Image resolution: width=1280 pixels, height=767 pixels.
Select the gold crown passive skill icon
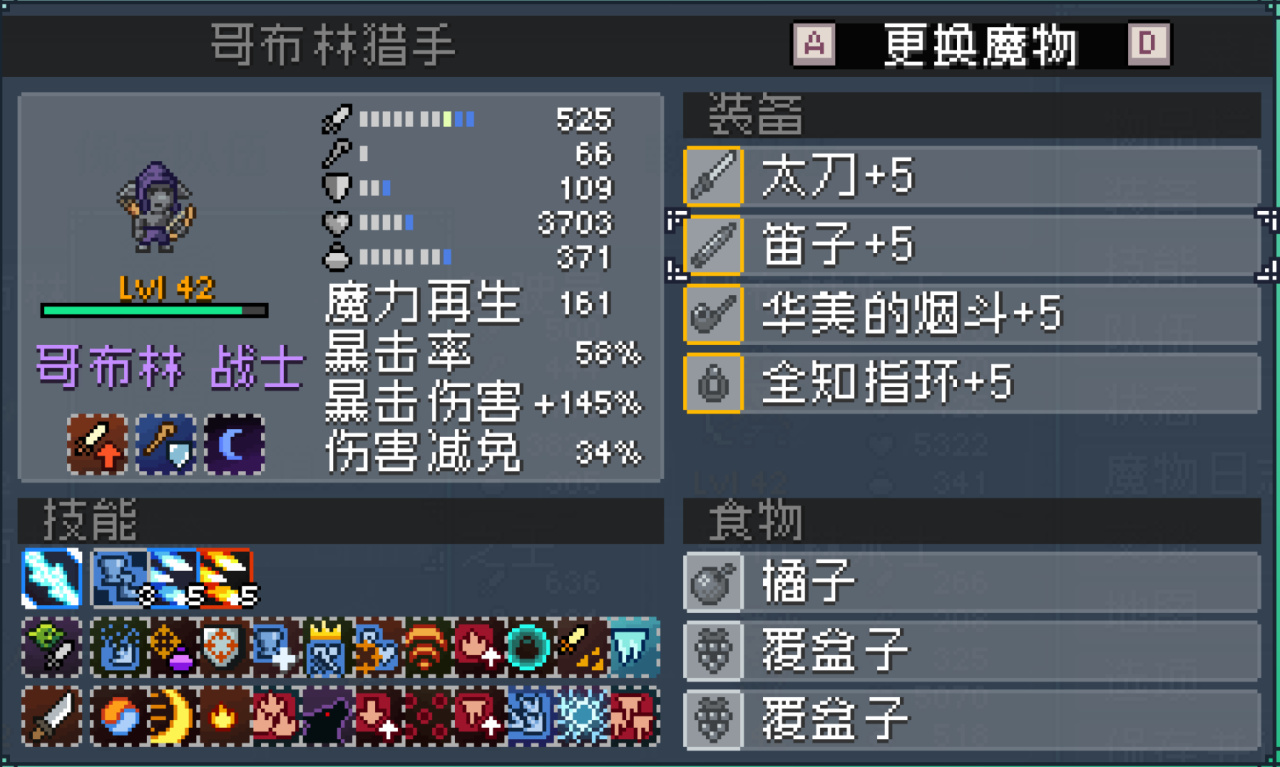click(x=325, y=647)
